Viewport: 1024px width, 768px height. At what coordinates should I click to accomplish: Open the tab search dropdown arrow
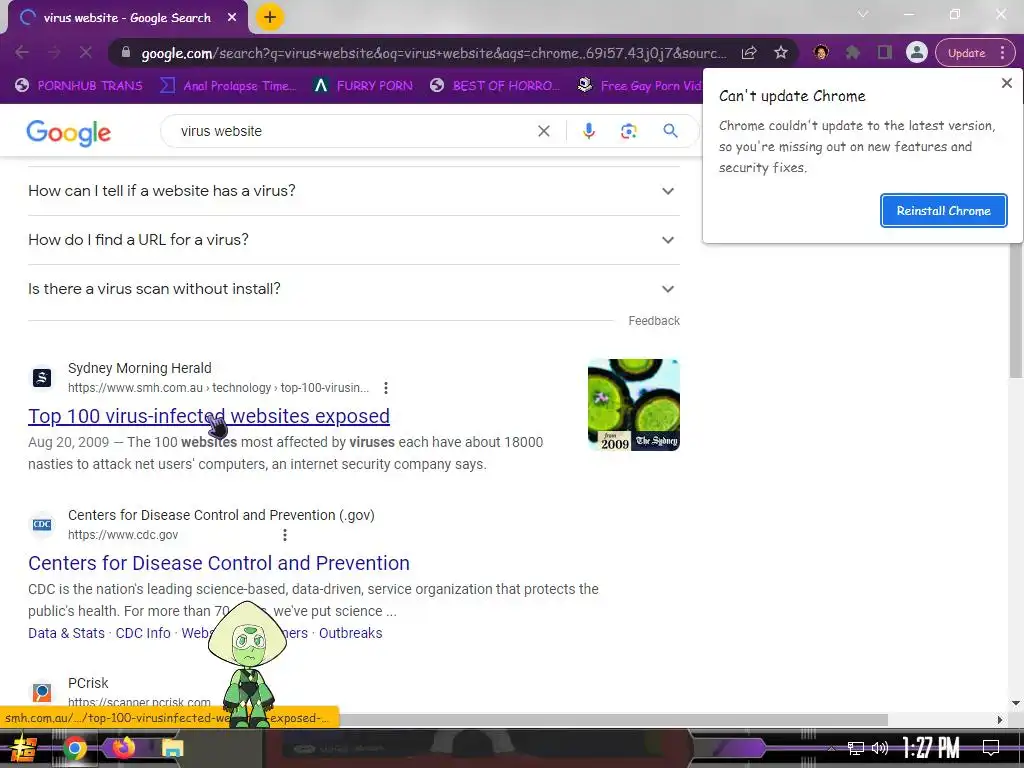coord(863,14)
